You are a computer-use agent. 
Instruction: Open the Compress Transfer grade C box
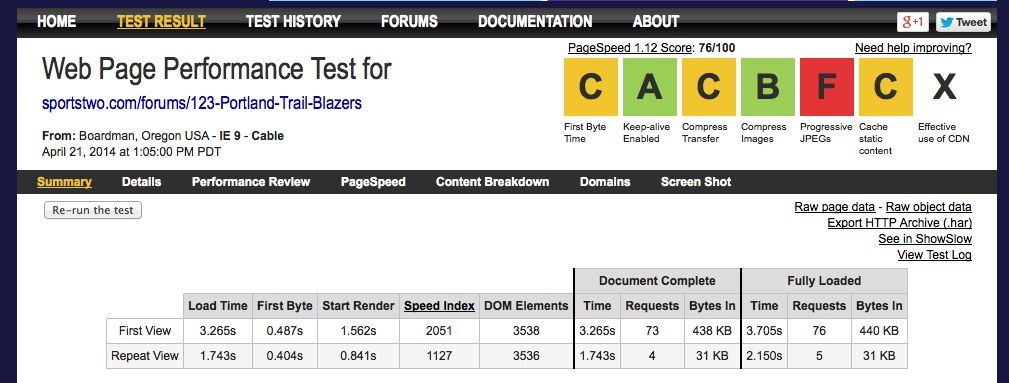[708, 86]
